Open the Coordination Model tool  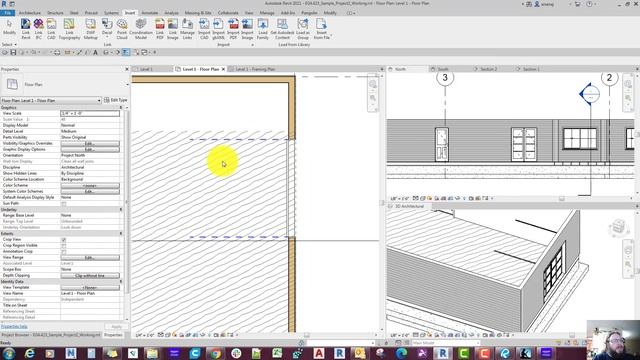click(141, 29)
